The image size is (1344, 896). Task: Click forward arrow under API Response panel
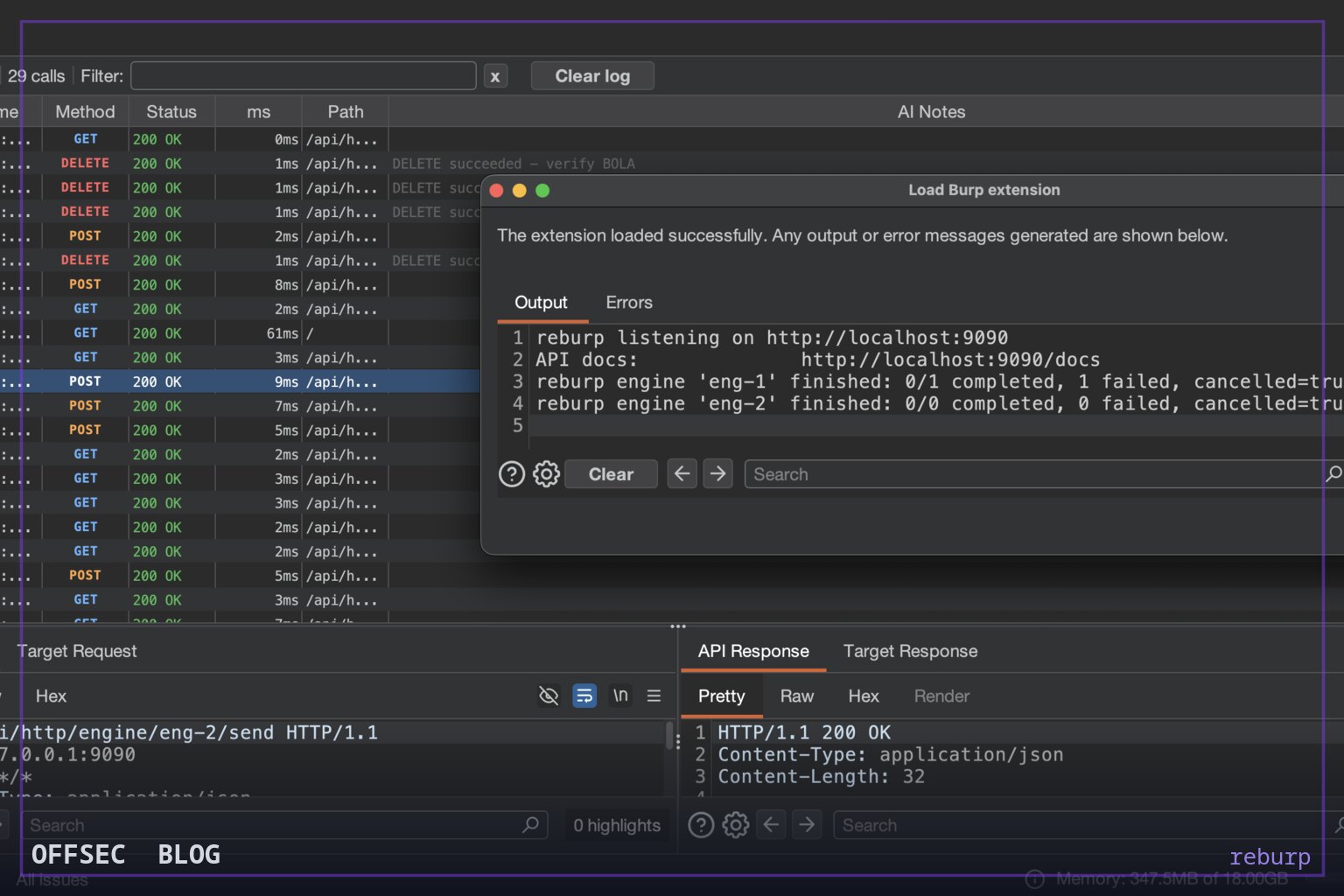pos(807,824)
